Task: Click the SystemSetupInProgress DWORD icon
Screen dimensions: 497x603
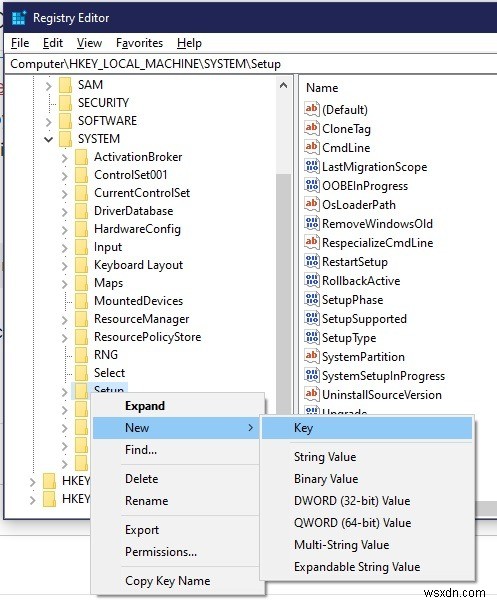Action: pyautogui.click(x=312, y=375)
